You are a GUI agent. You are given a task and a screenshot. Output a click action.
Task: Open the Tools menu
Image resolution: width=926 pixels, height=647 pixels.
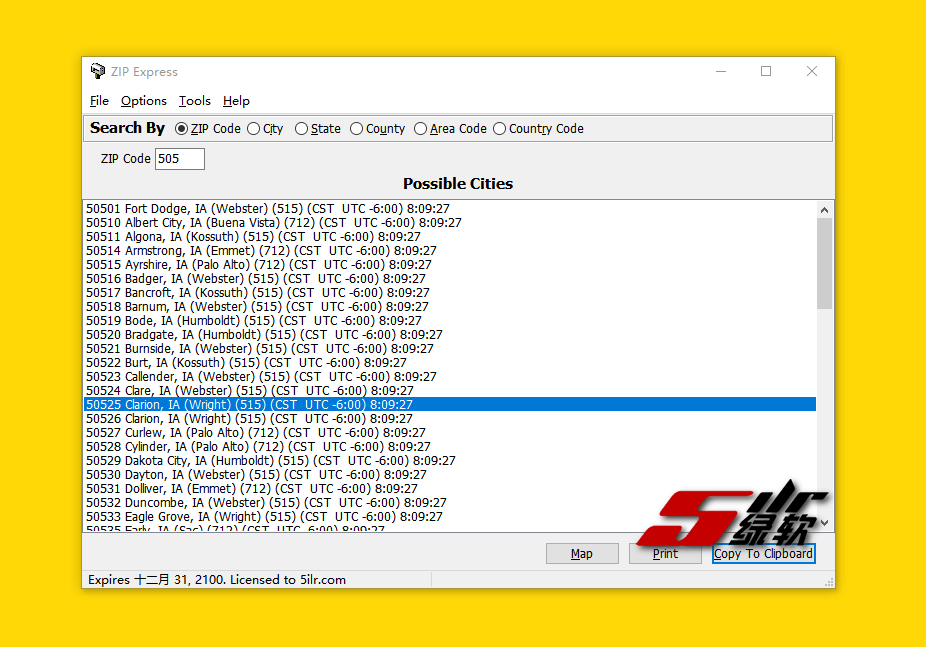pos(195,101)
